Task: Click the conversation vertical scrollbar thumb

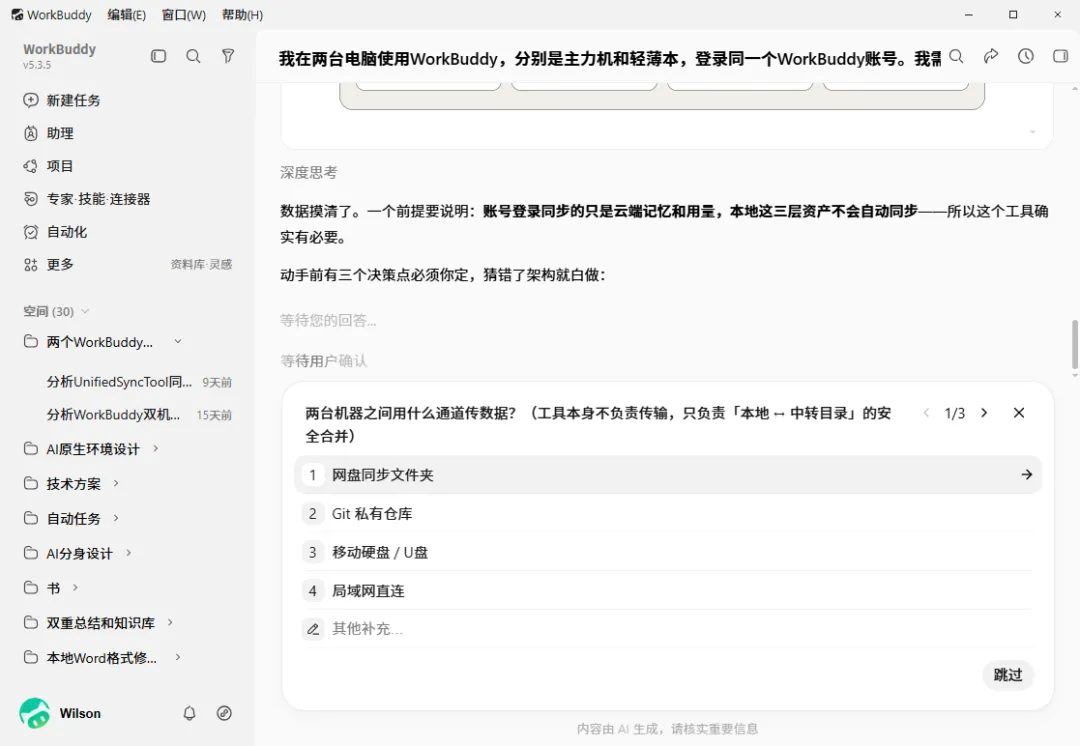Action: (x=1074, y=344)
